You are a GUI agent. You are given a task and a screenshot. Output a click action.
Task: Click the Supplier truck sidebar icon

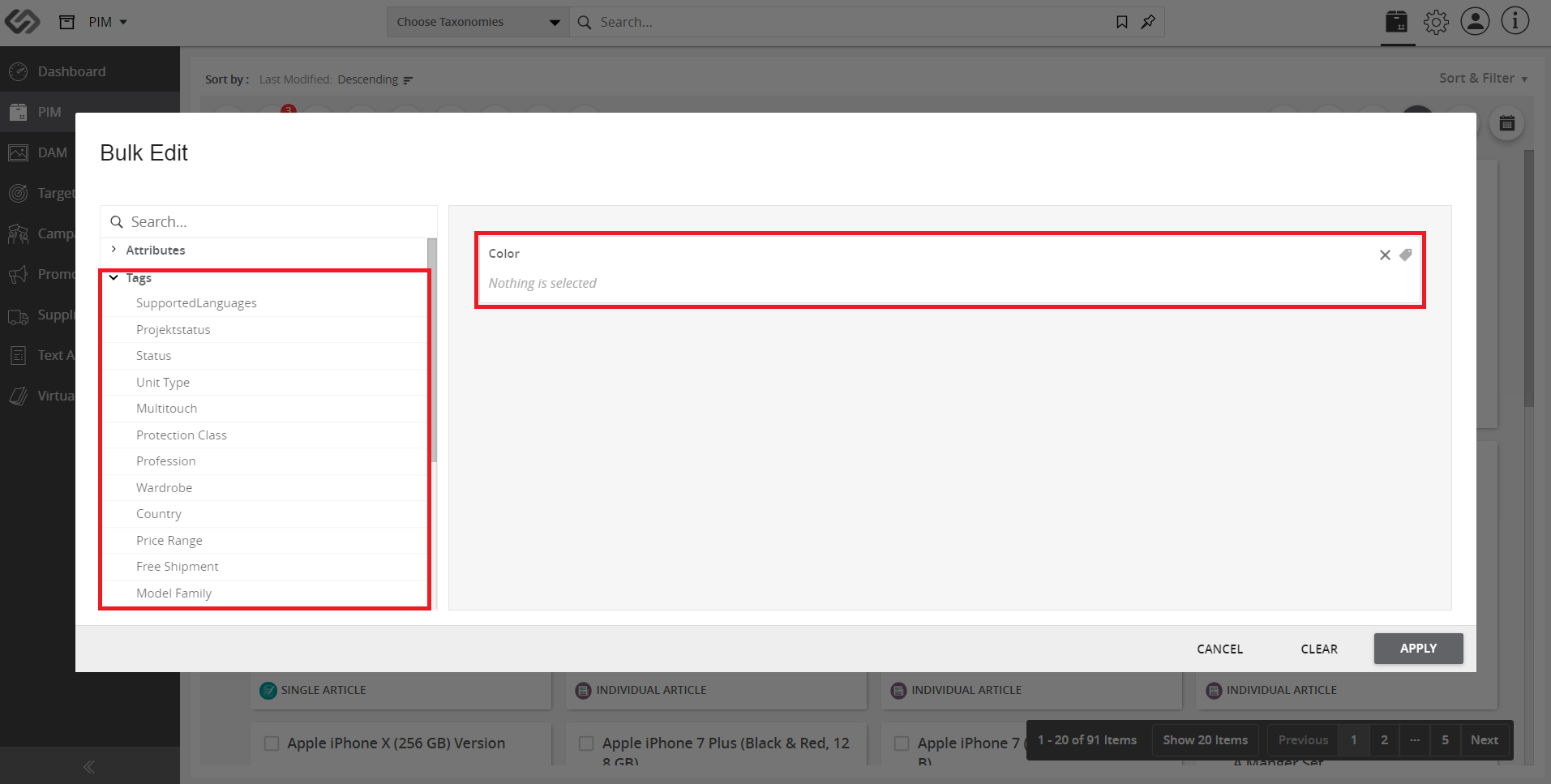(18, 316)
